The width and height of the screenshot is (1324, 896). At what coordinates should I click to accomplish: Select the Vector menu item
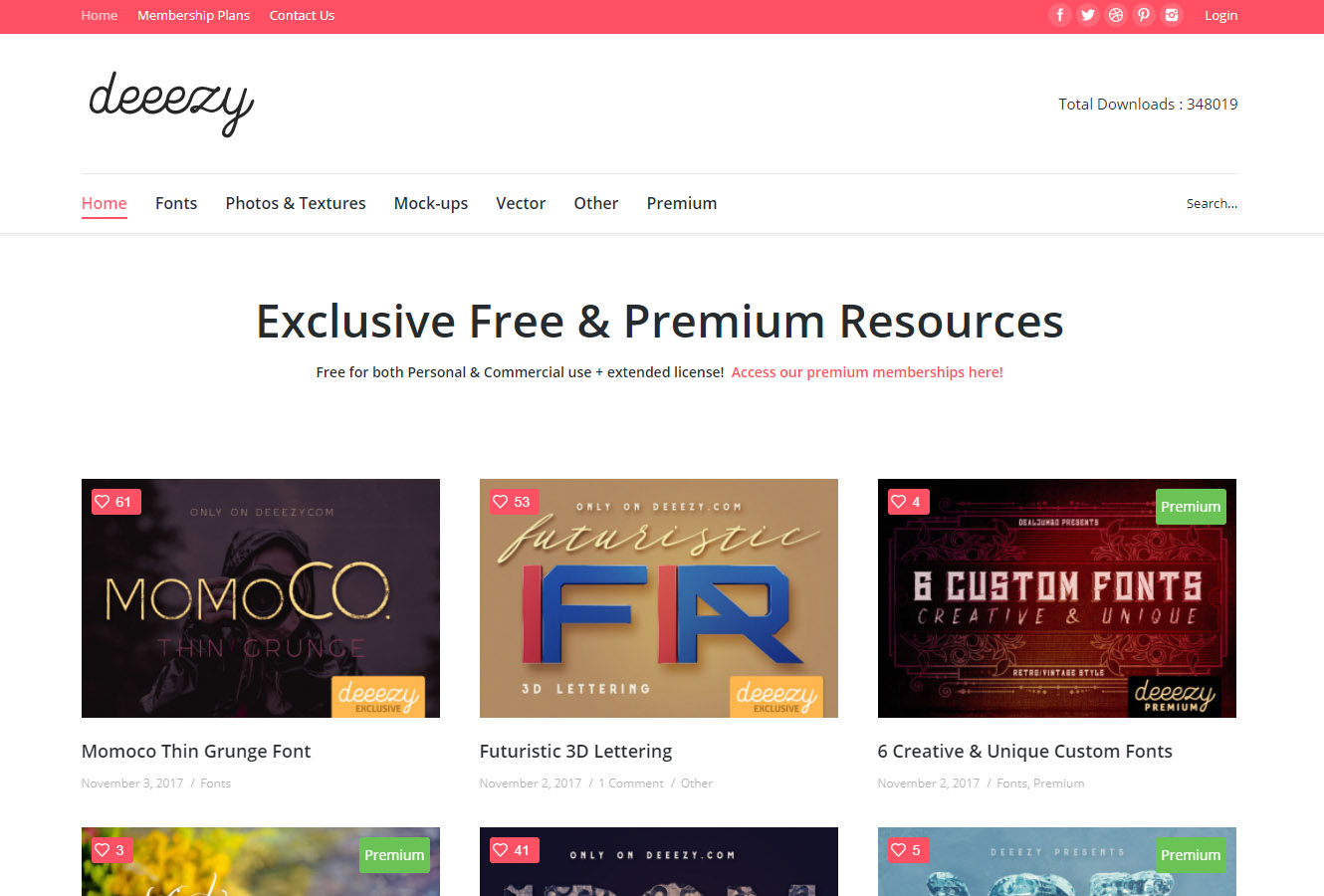point(521,203)
